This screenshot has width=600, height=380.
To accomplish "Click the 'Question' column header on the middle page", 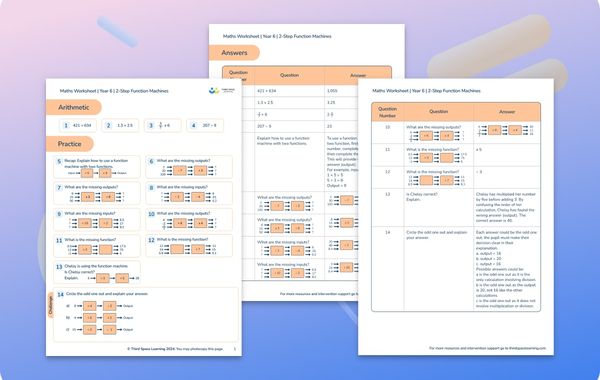I will click(289, 75).
